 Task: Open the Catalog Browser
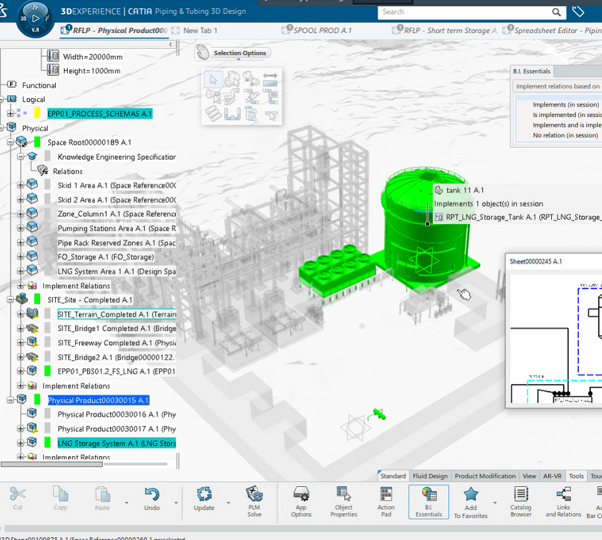point(520,499)
